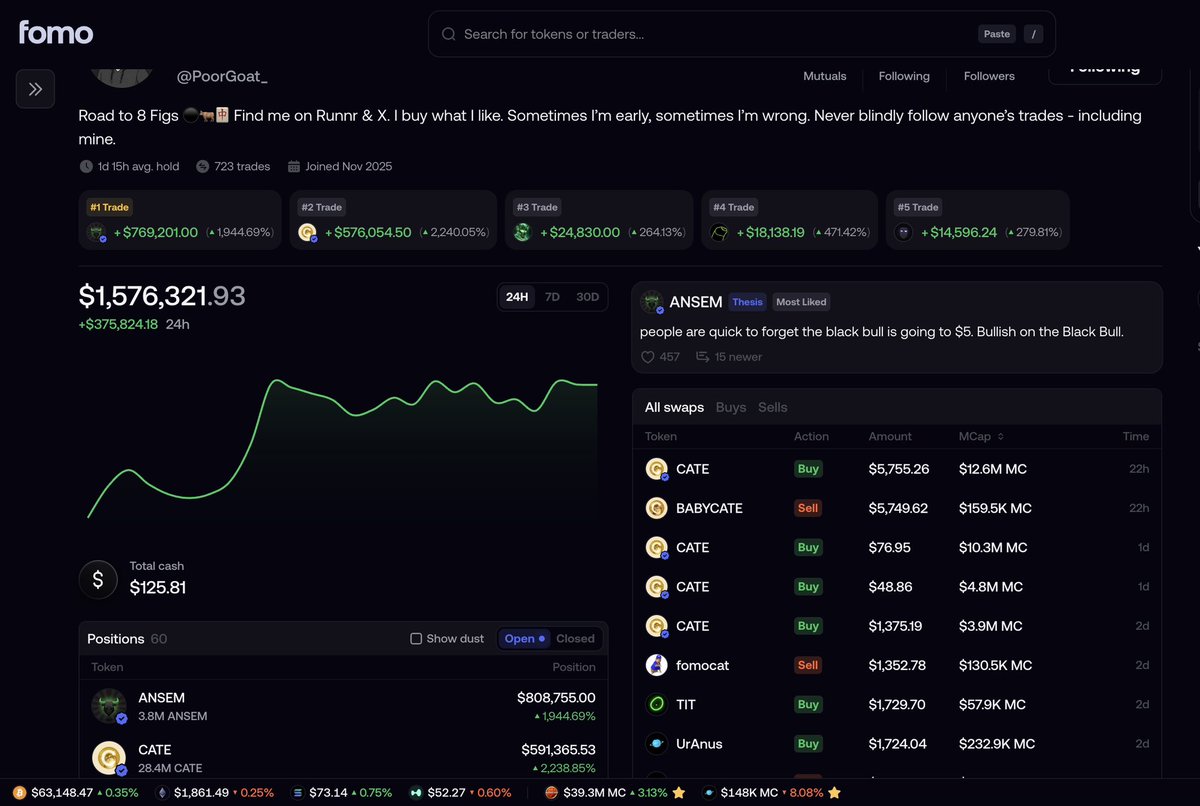
Task: Sort swaps by MCap column
Action: pos(981,436)
